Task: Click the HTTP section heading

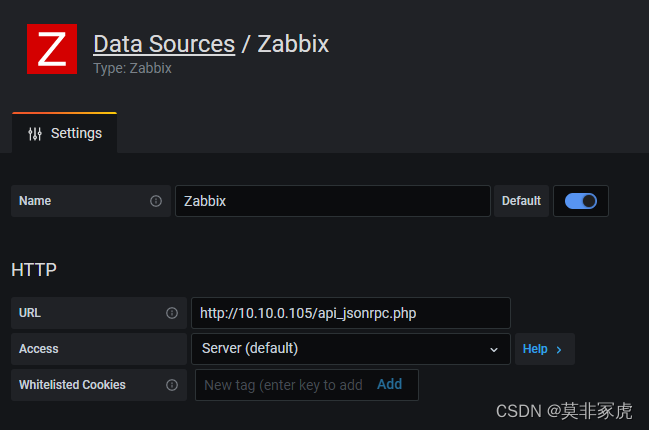Action: point(34,270)
